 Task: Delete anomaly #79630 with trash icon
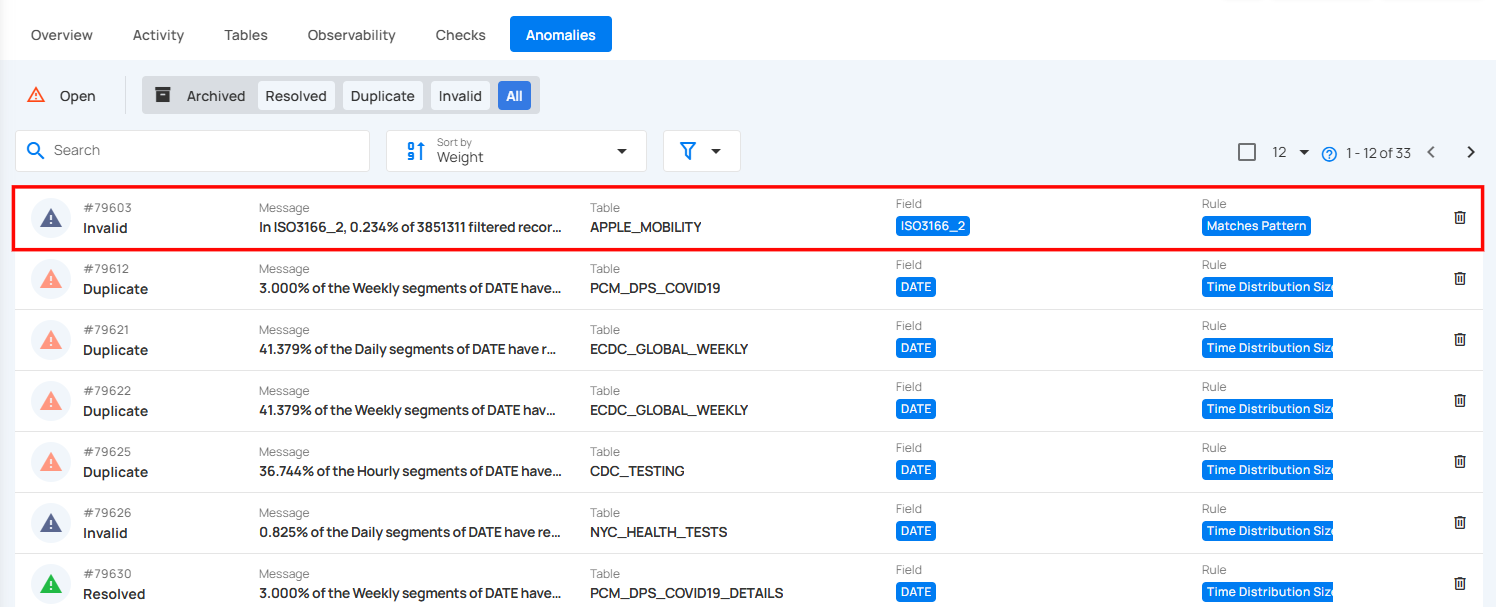1459,583
